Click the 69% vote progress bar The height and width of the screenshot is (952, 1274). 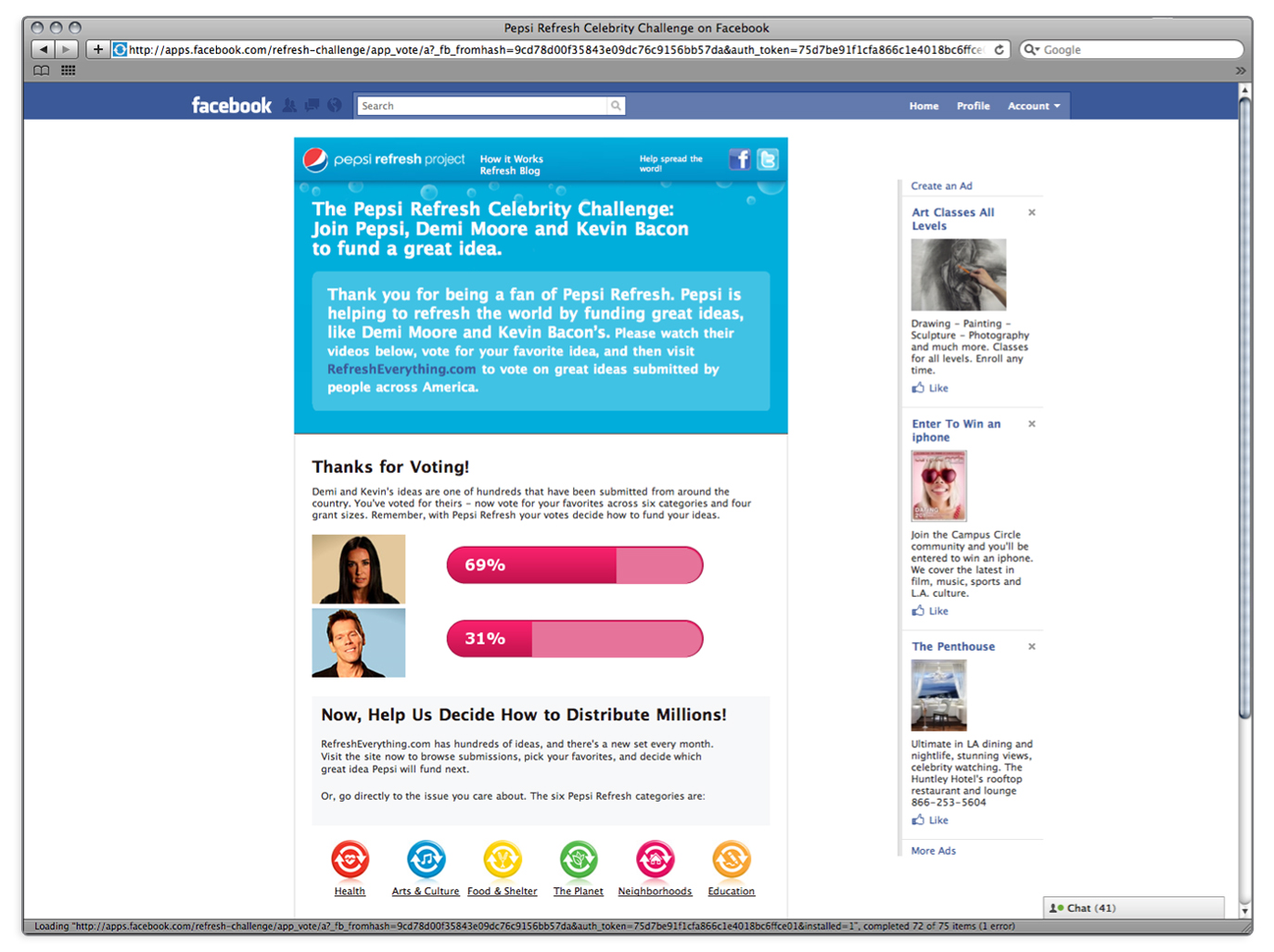click(575, 565)
